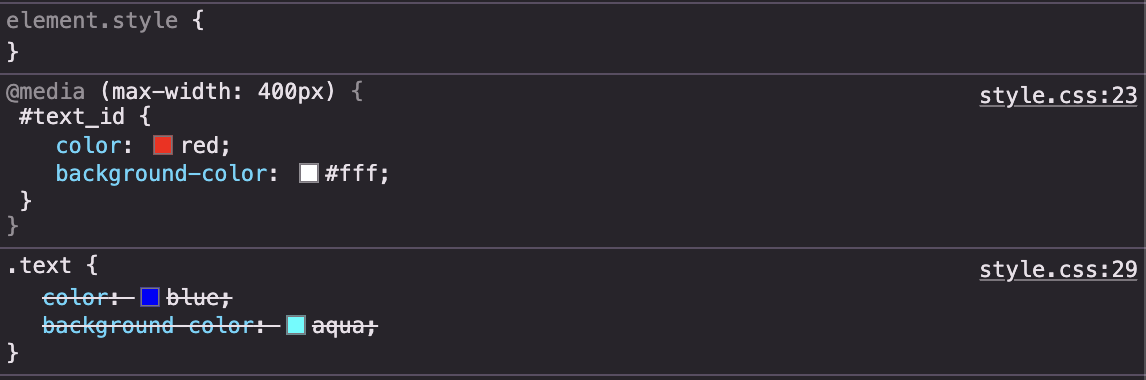Edit struck-through background-color property in .text
Viewport: 1146px width, 380px height.
click(x=147, y=325)
